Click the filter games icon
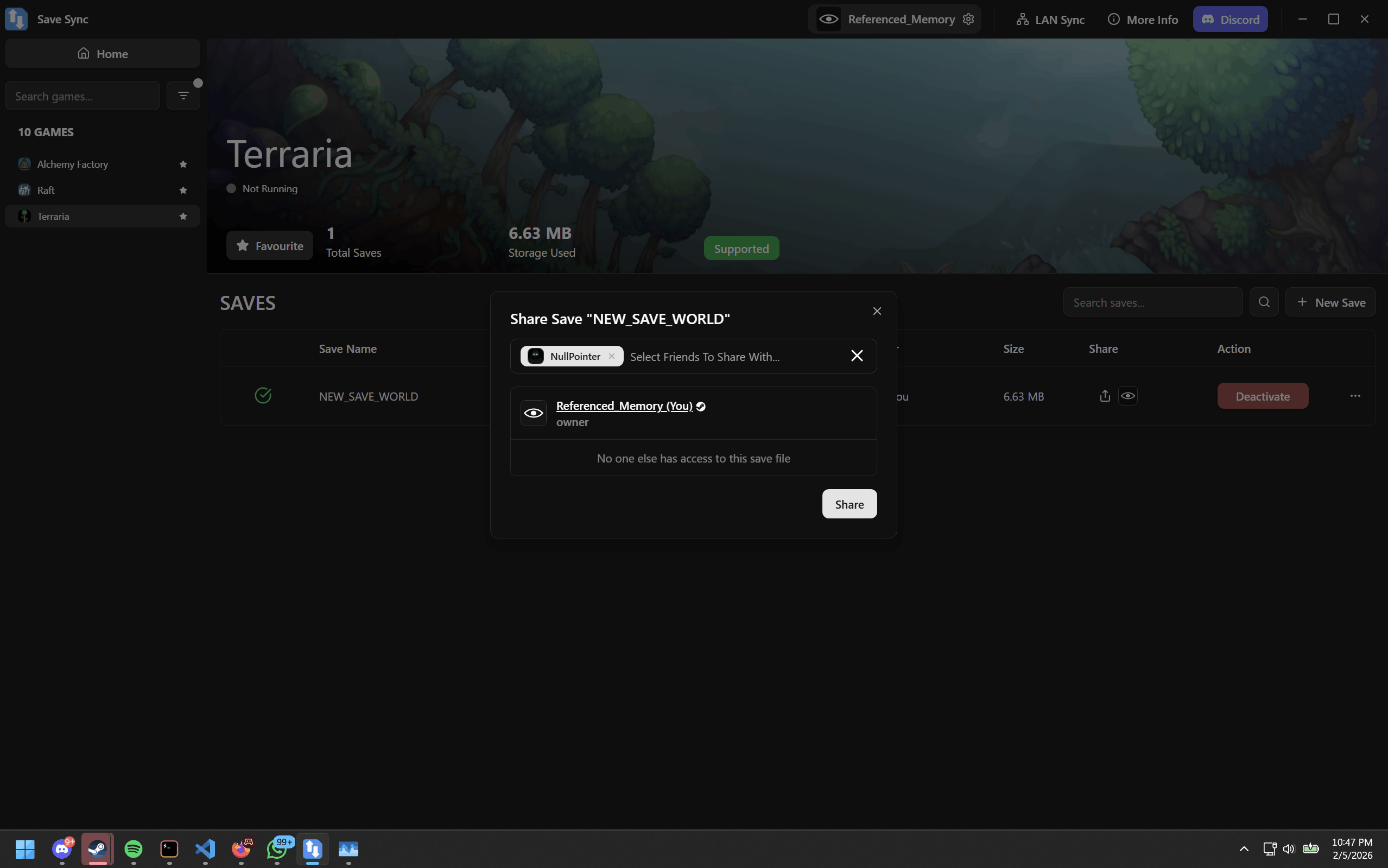 [183, 96]
